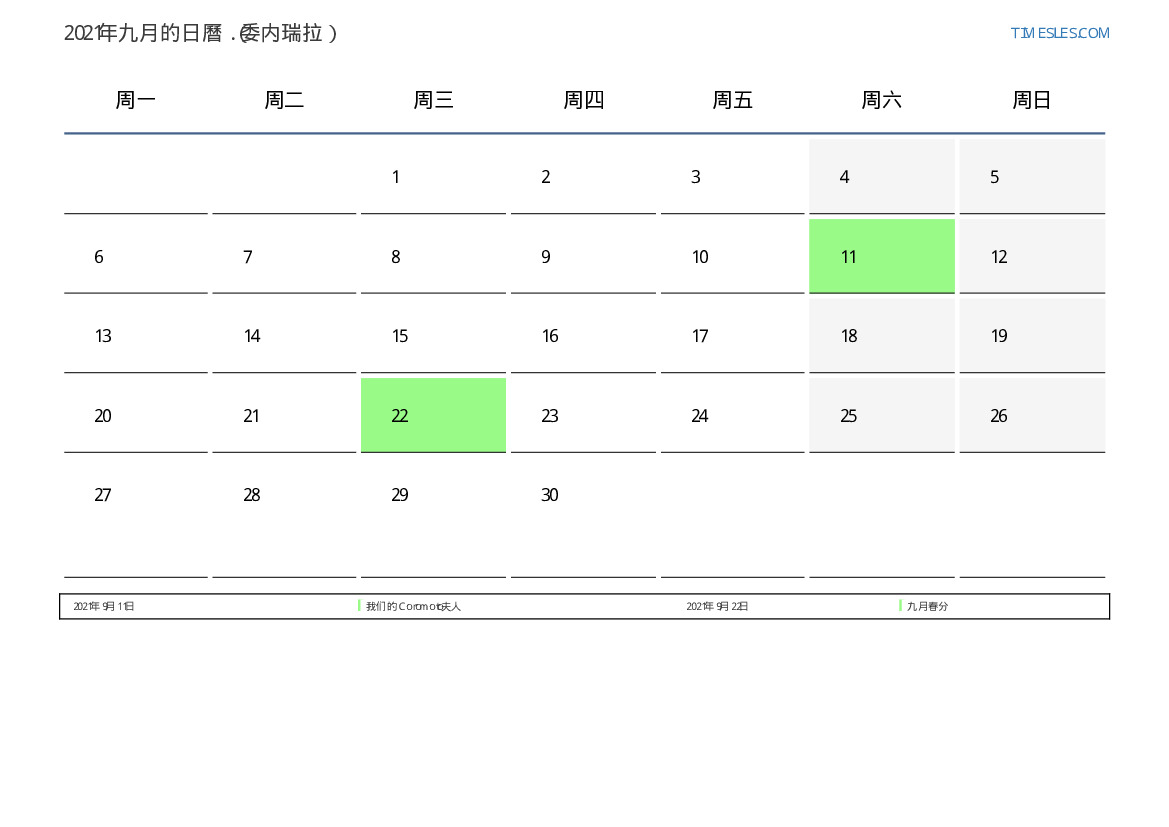Select date 16 in the calendar
Screen dimensions: 1169x827
pos(583,336)
